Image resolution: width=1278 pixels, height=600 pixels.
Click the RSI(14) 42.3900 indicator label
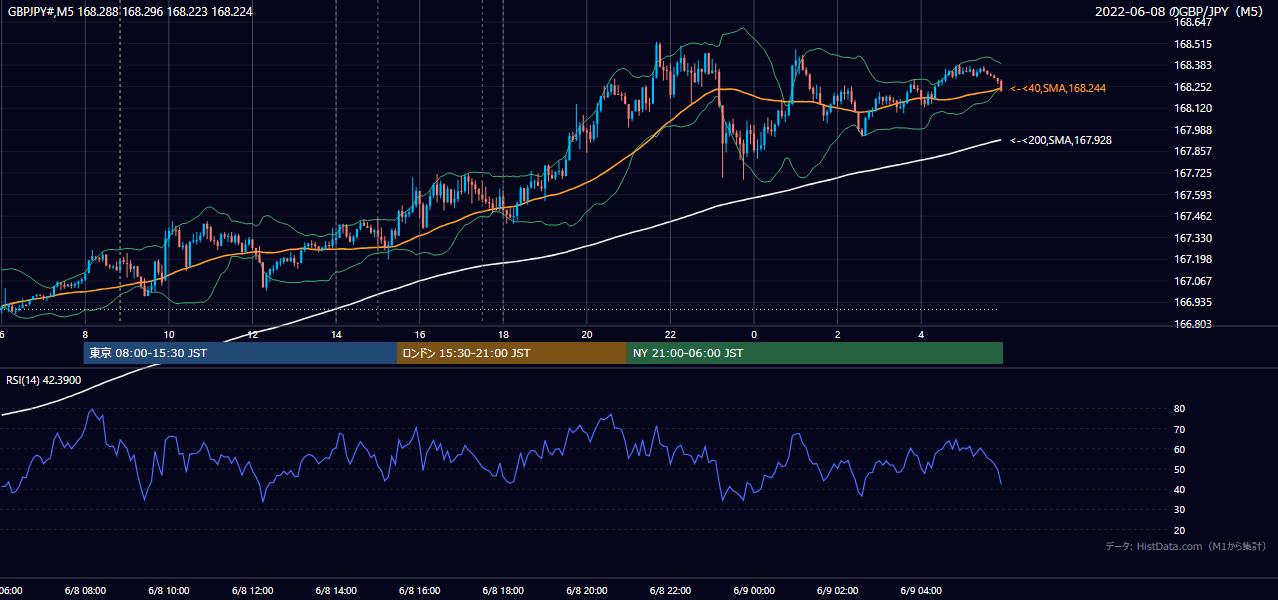coord(44,380)
